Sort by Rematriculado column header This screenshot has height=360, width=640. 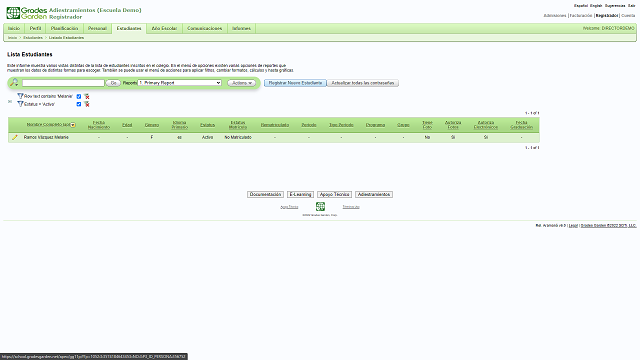[x=275, y=125]
